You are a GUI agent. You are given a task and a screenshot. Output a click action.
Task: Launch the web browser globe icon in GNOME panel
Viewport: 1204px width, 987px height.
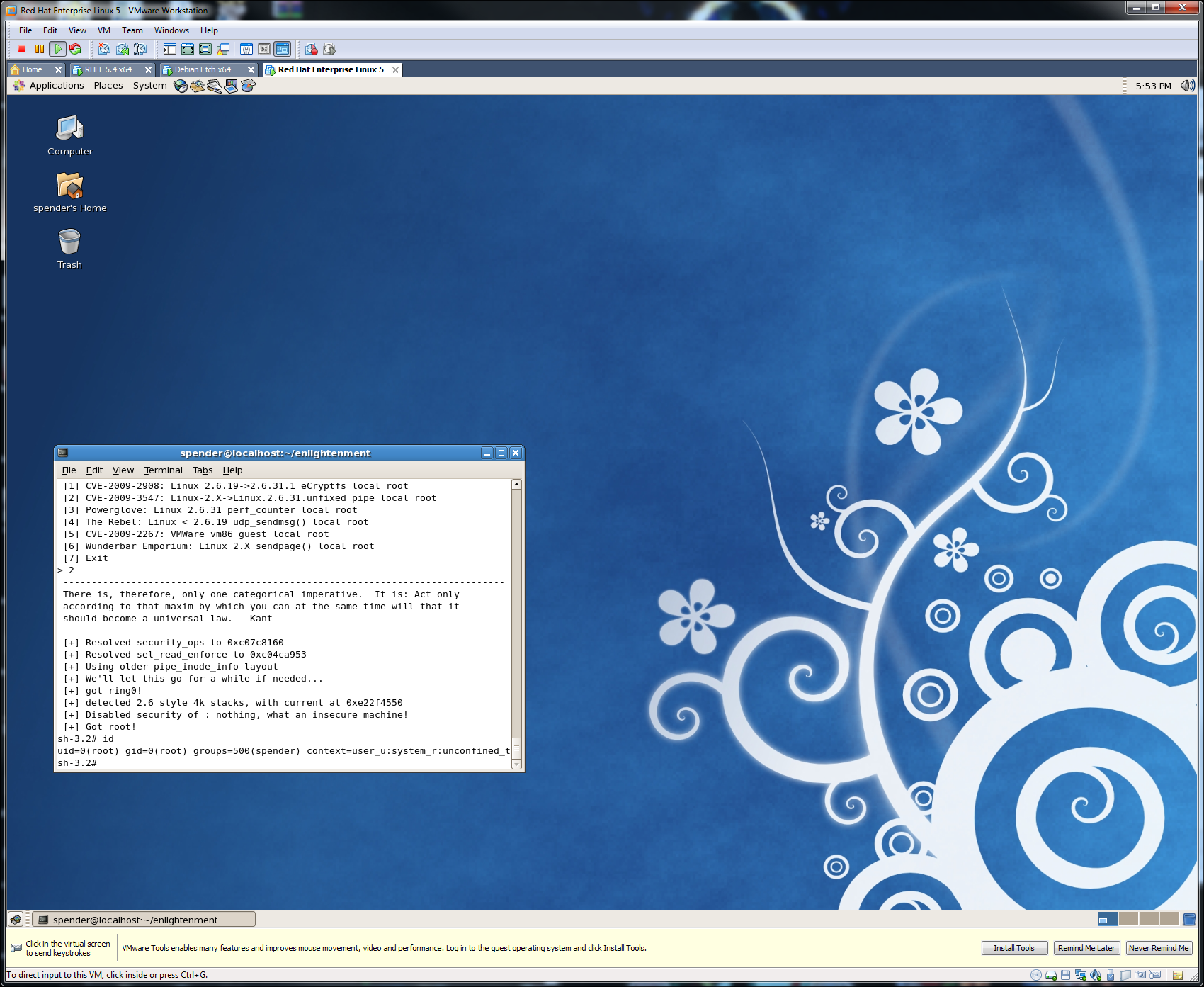[181, 86]
